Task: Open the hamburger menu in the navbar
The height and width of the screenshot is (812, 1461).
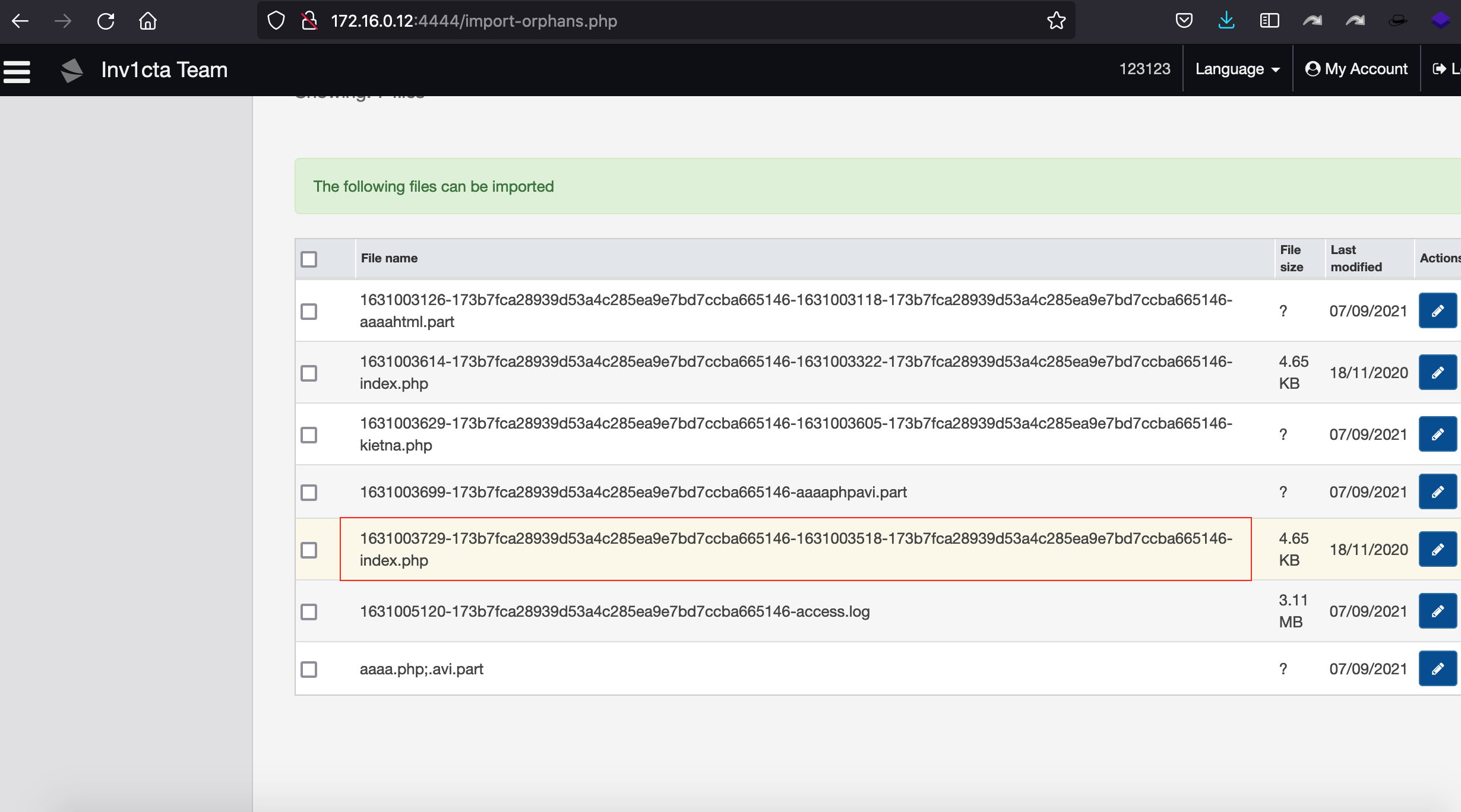Action: (17, 71)
